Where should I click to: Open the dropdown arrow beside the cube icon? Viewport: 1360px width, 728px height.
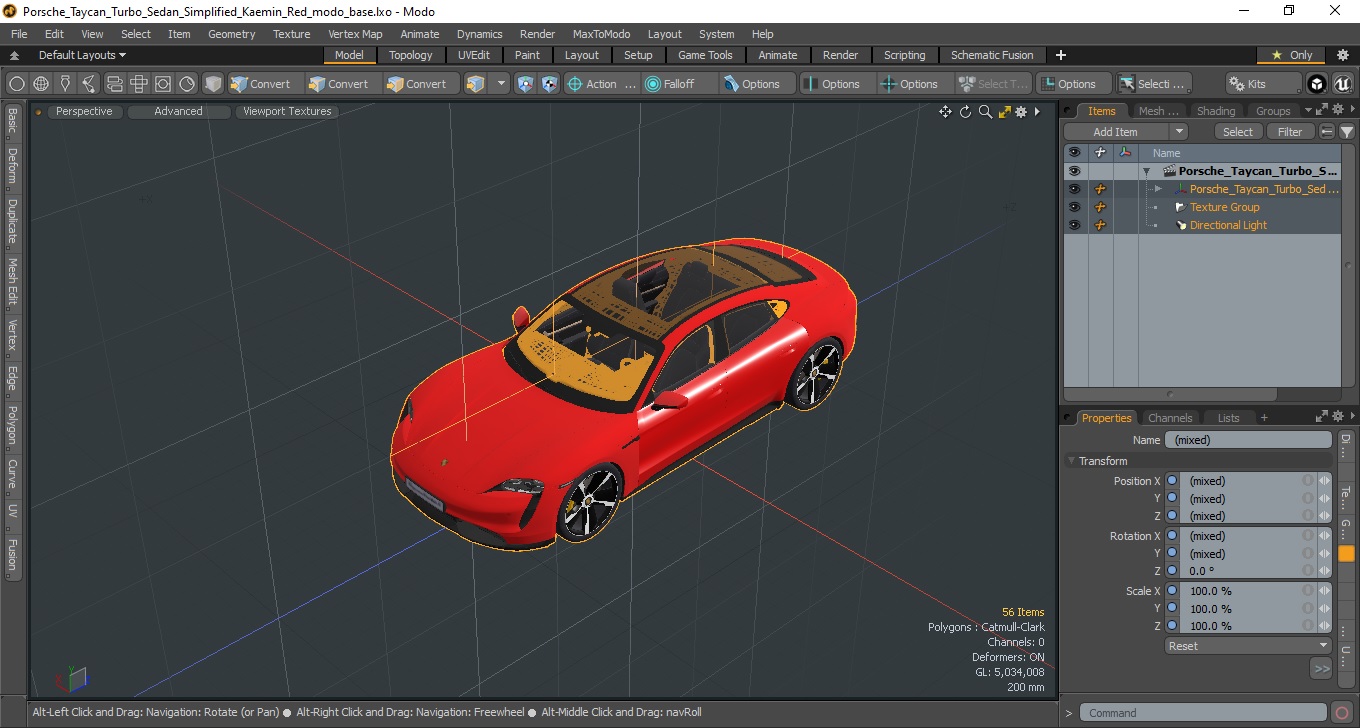tap(501, 84)
